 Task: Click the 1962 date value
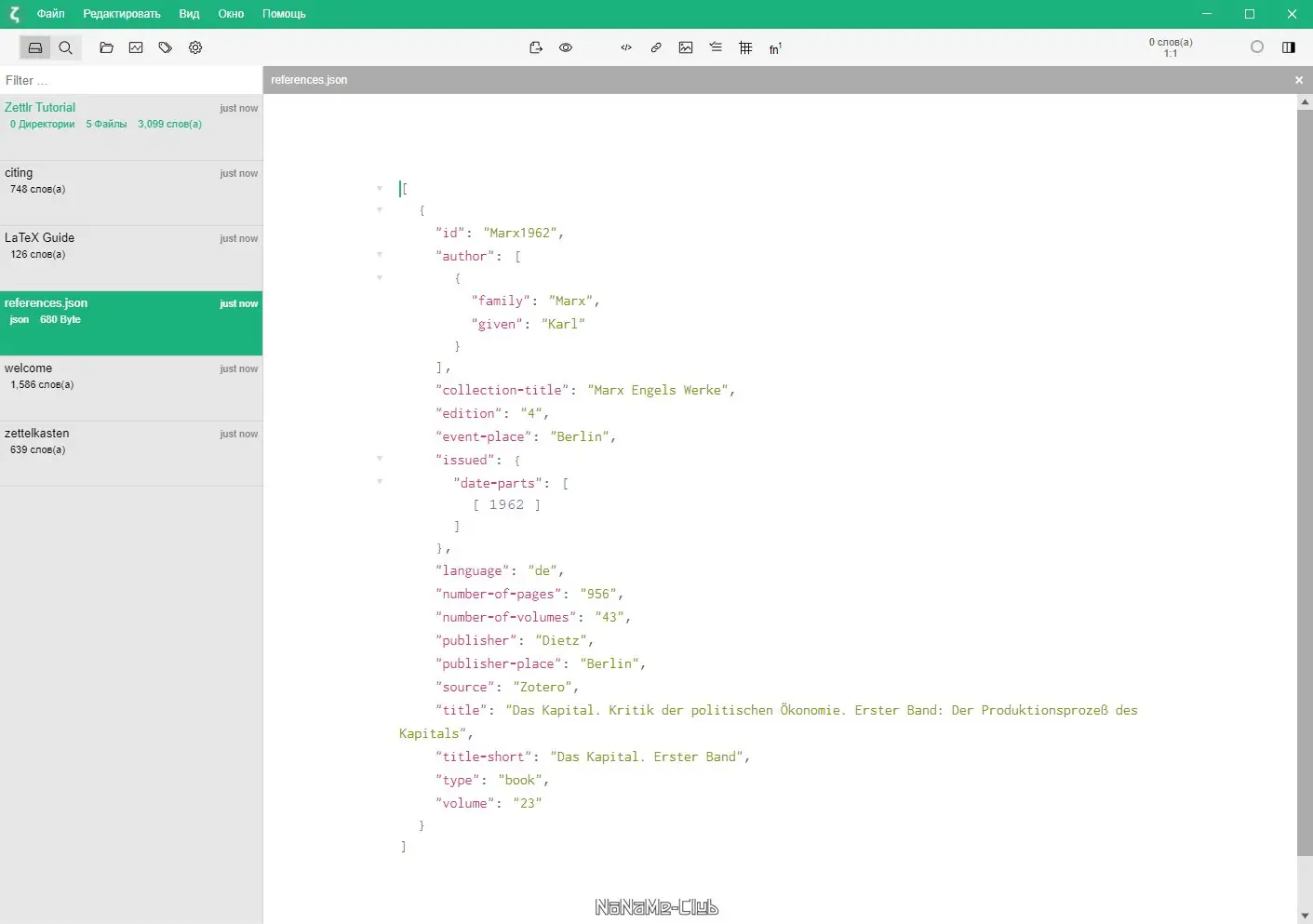pos(506,504)
